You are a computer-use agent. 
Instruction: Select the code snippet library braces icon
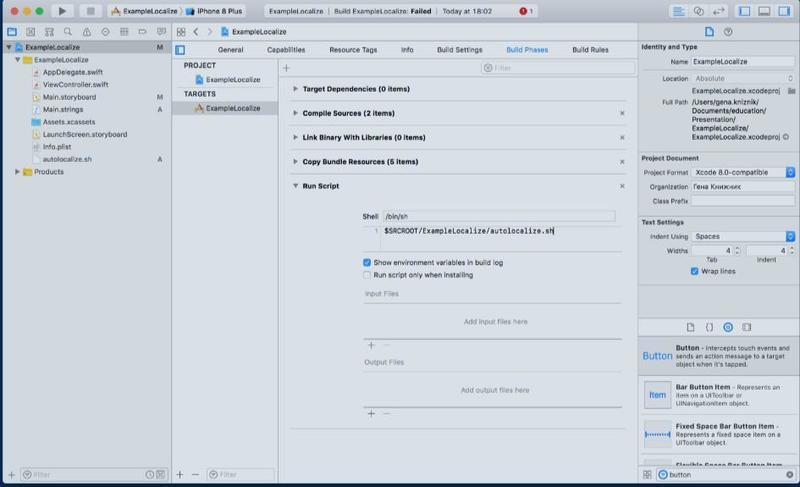click(x=708, y=327)
